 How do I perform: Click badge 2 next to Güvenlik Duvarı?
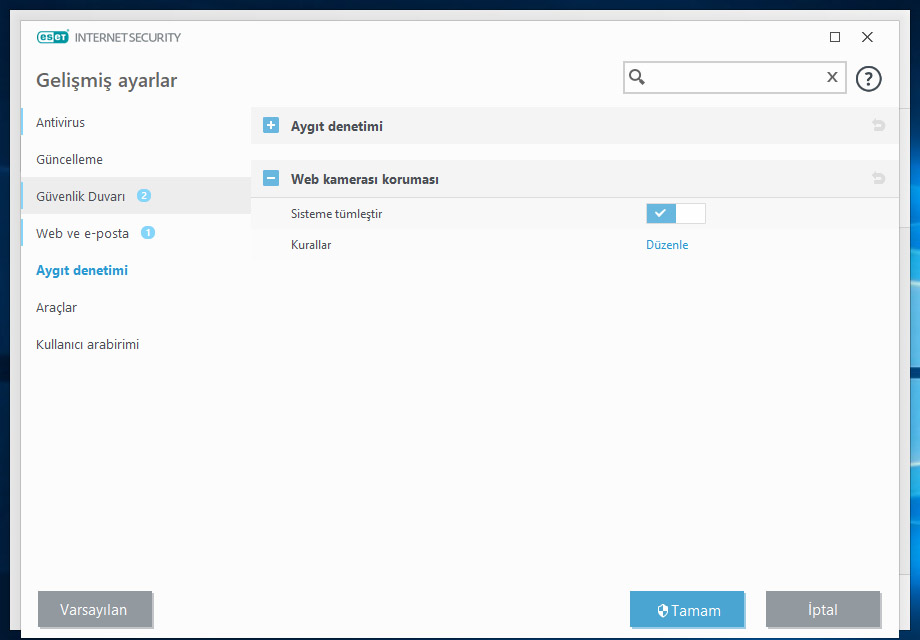(x=144, y=195)
